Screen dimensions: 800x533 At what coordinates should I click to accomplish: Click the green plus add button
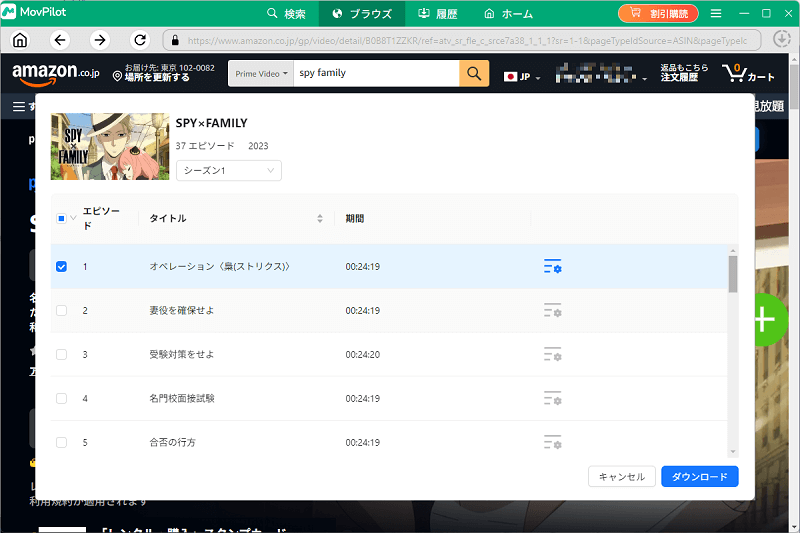pos(770,320)
